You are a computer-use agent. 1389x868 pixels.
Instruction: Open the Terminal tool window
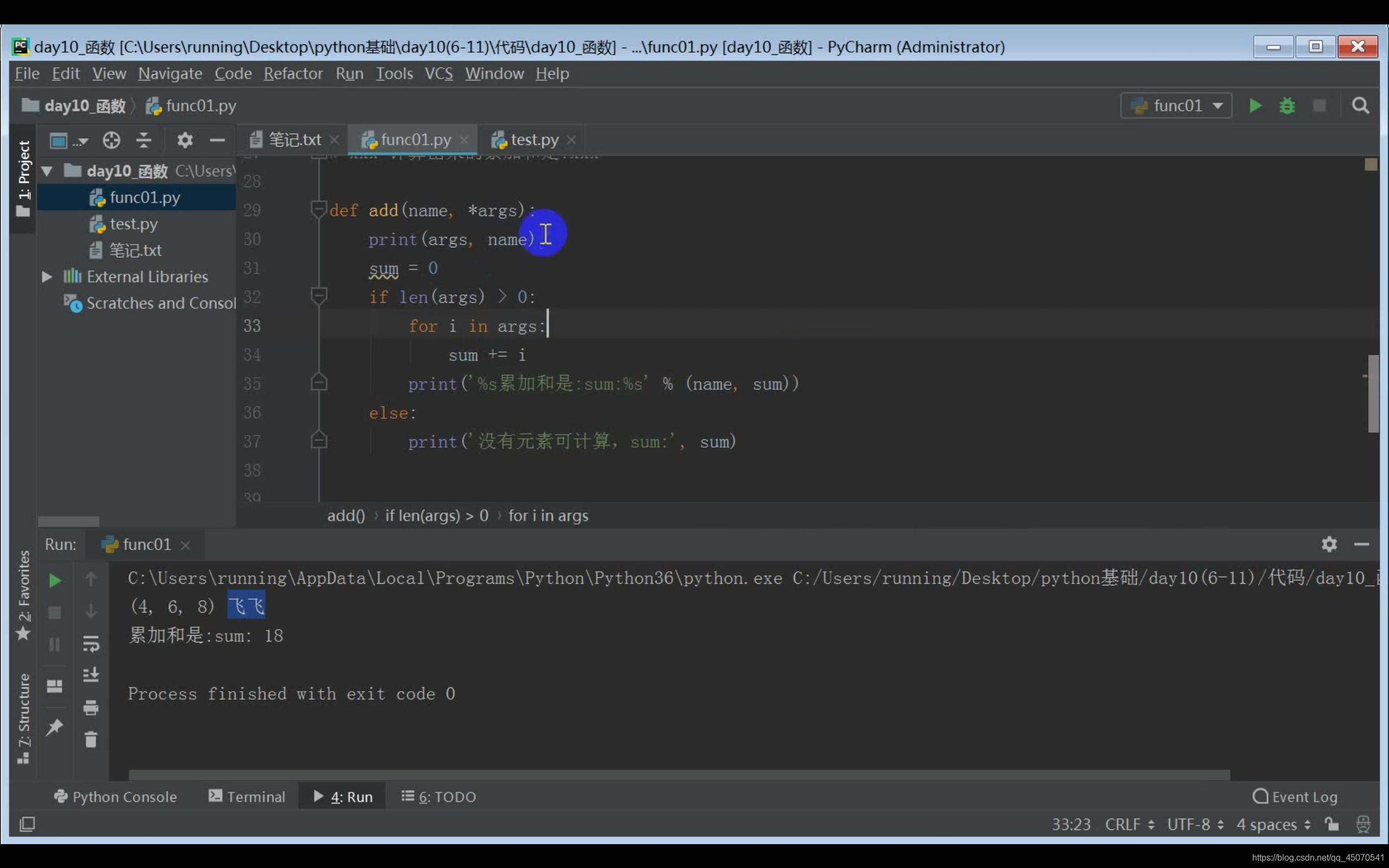point(247,797)
